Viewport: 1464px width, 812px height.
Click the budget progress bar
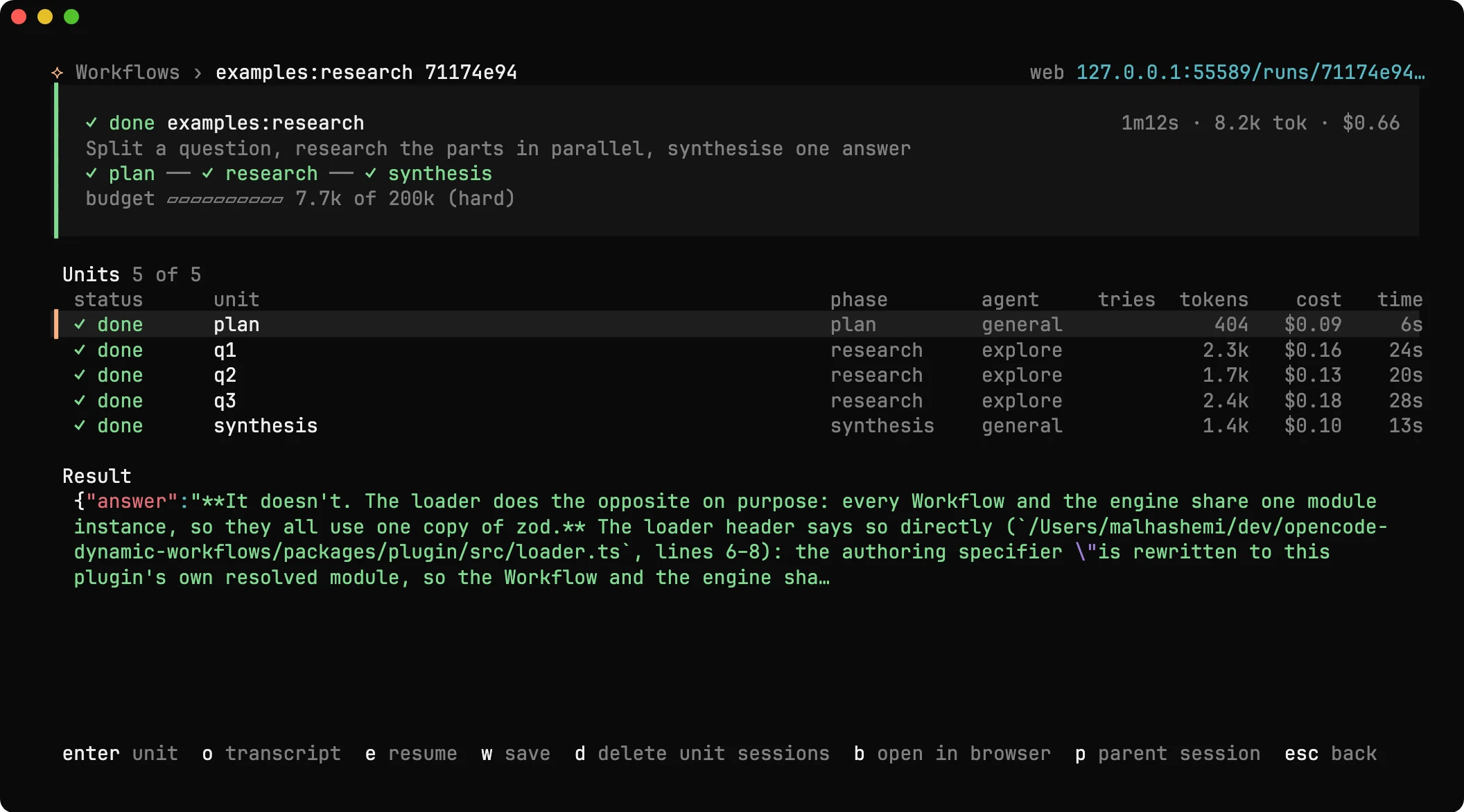(225, 200)
